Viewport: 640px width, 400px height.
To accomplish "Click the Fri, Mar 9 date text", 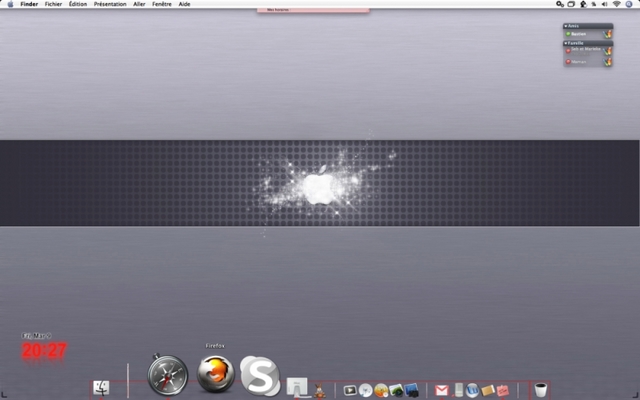I will pyautogui.click(x=36, y=336).
